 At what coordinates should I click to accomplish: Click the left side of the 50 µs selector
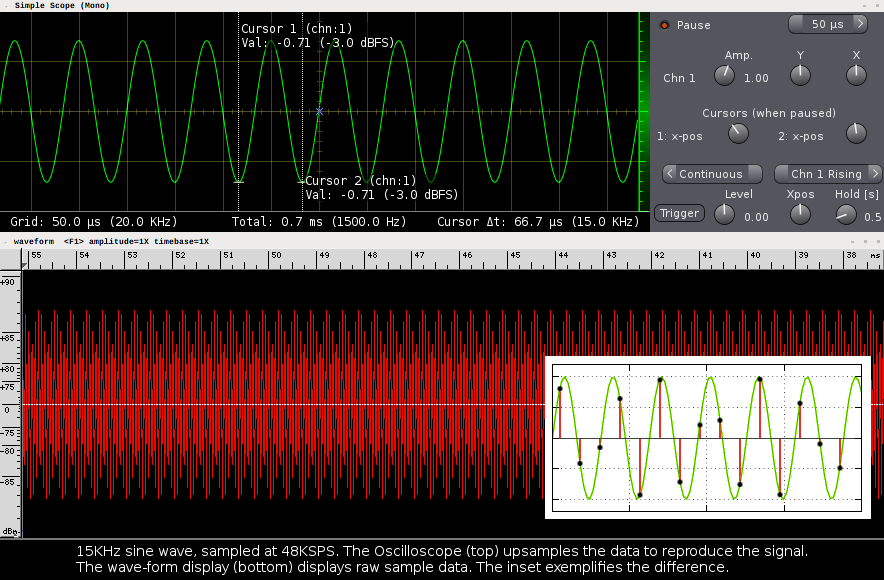click(x=795, y=24)
